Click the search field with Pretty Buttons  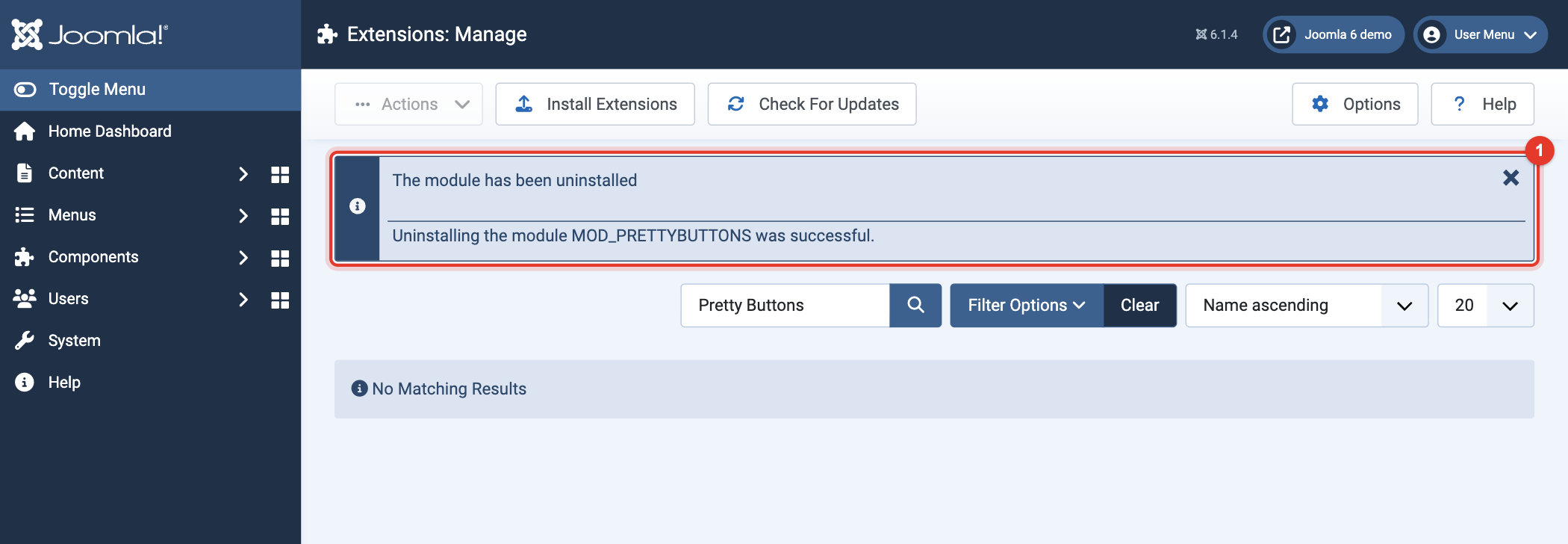(785, 305)
